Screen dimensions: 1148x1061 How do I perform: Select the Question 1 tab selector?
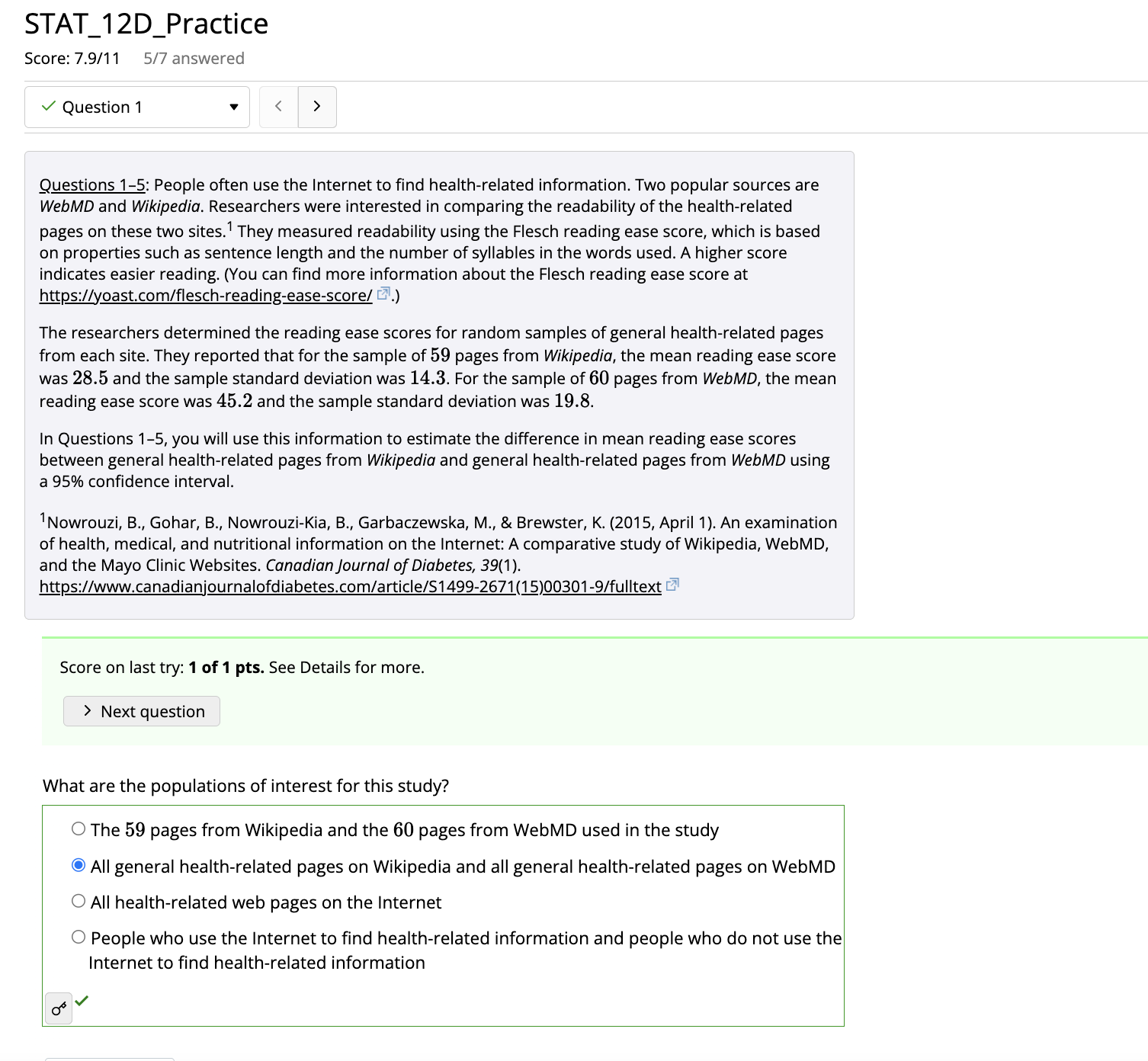tap(136, 107)
